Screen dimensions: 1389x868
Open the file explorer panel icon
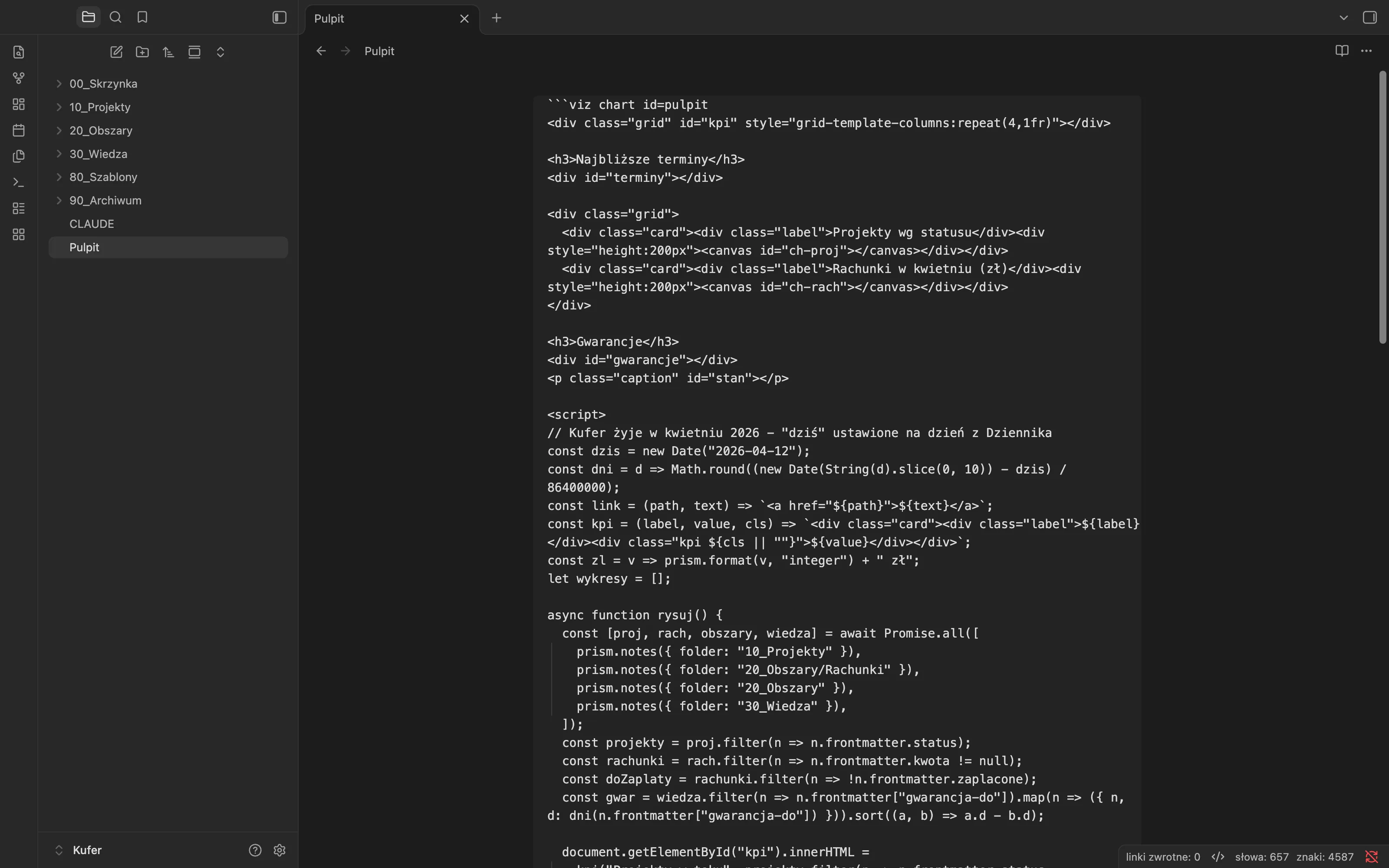[x=89, y=17]
